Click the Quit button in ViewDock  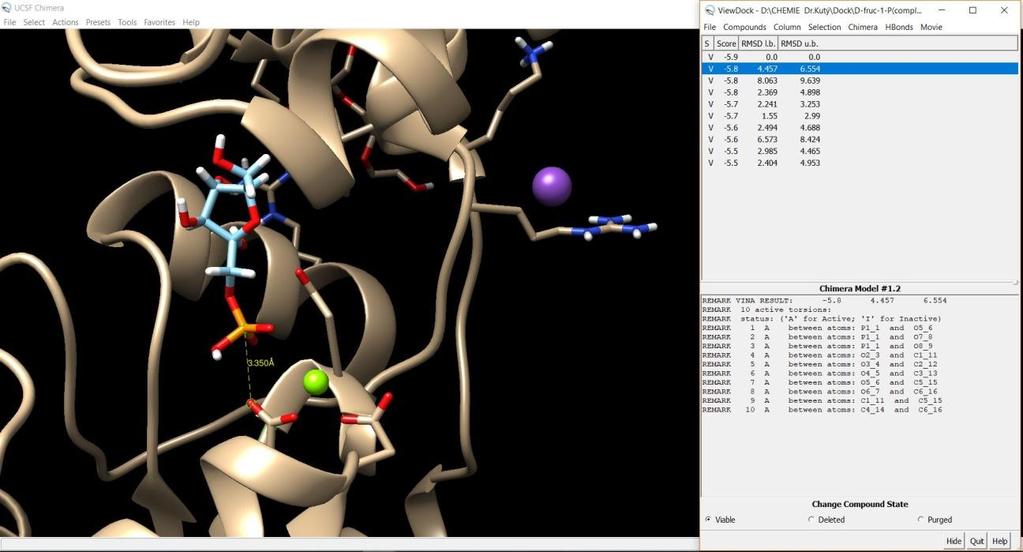pyautogui.click(x=977, y=541)
